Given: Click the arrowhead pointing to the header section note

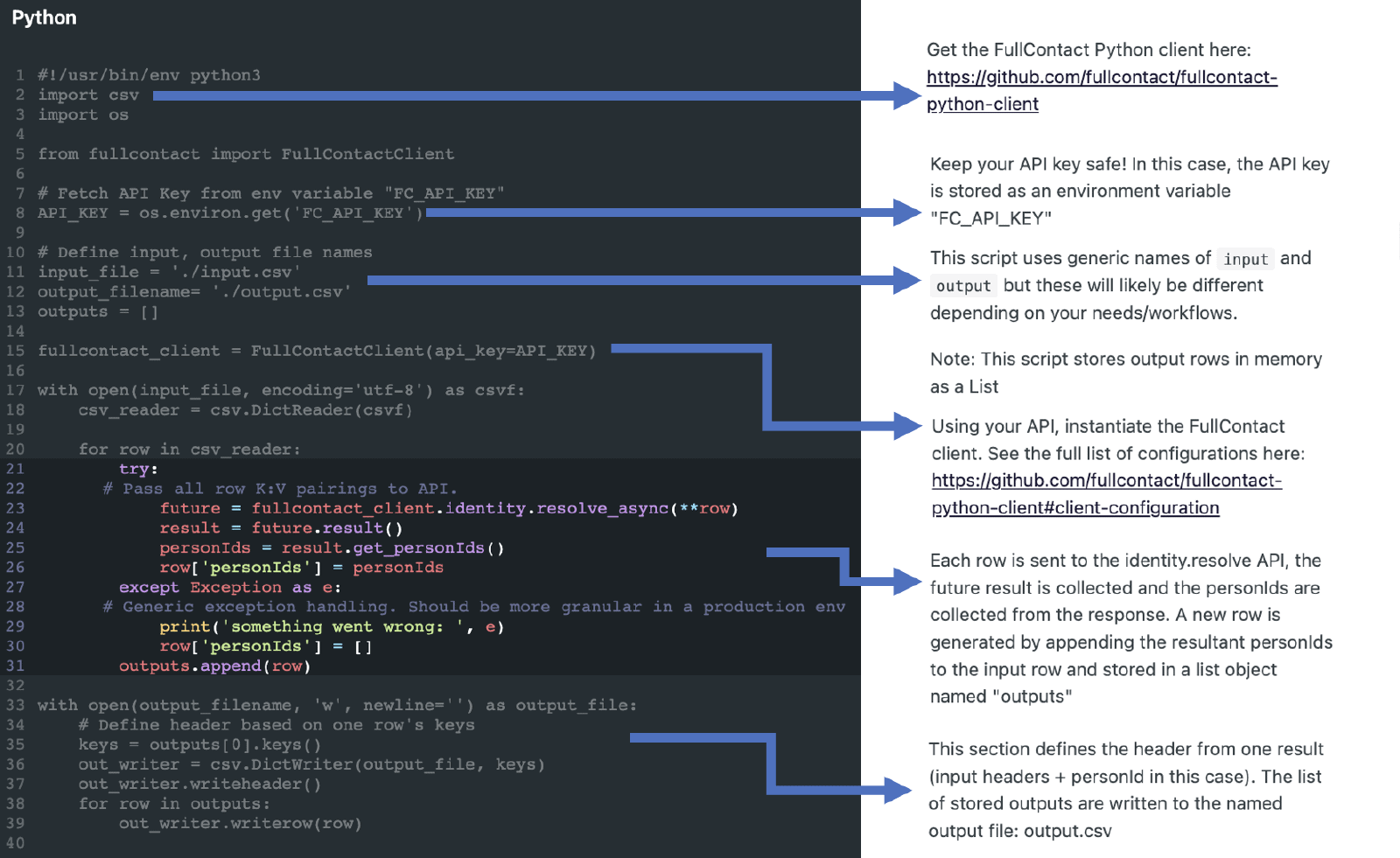Looking at the screenshot, I should pyautogui.click(x=898, y=791).
